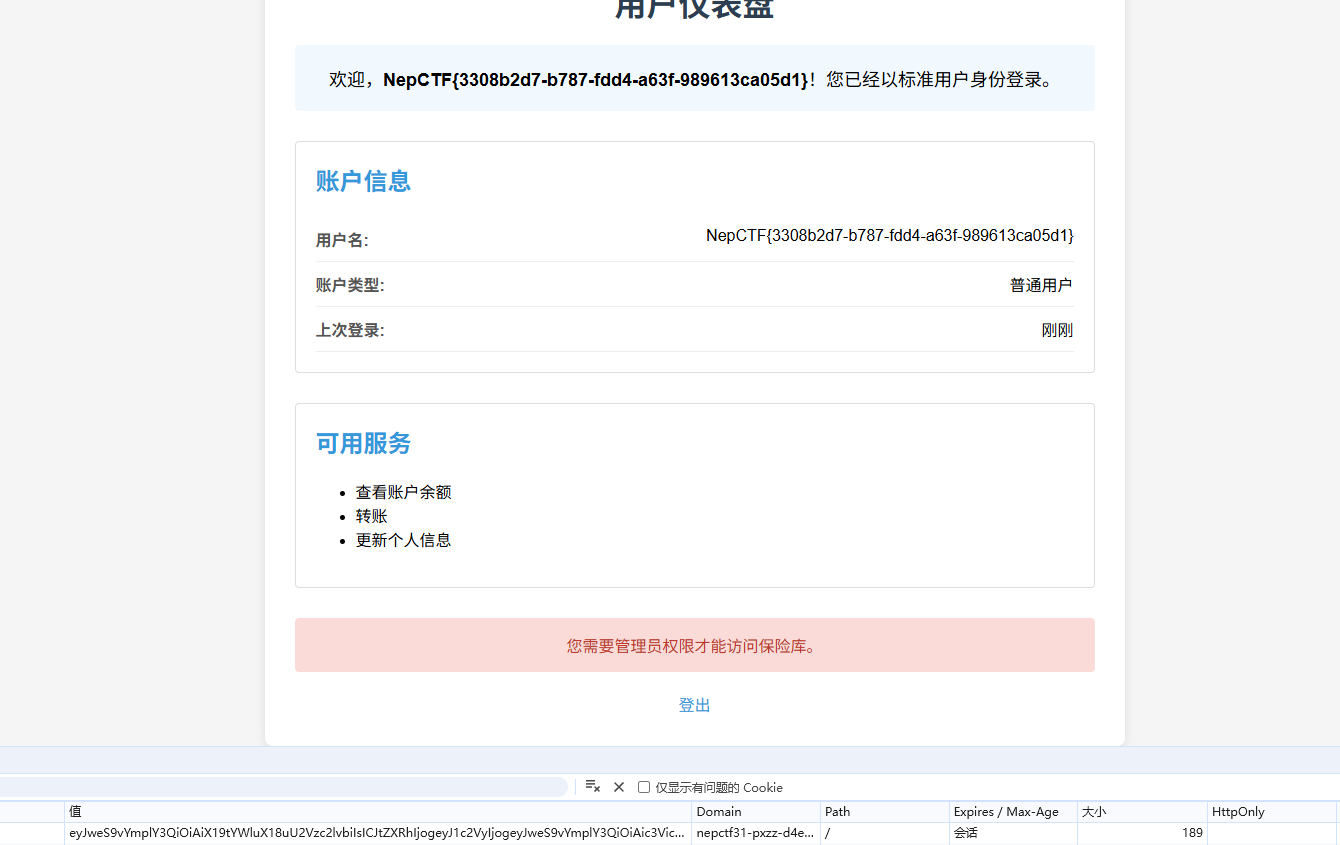Click the 登出 logout link
The image size is (1340, 845).
[x=694, y=705]
